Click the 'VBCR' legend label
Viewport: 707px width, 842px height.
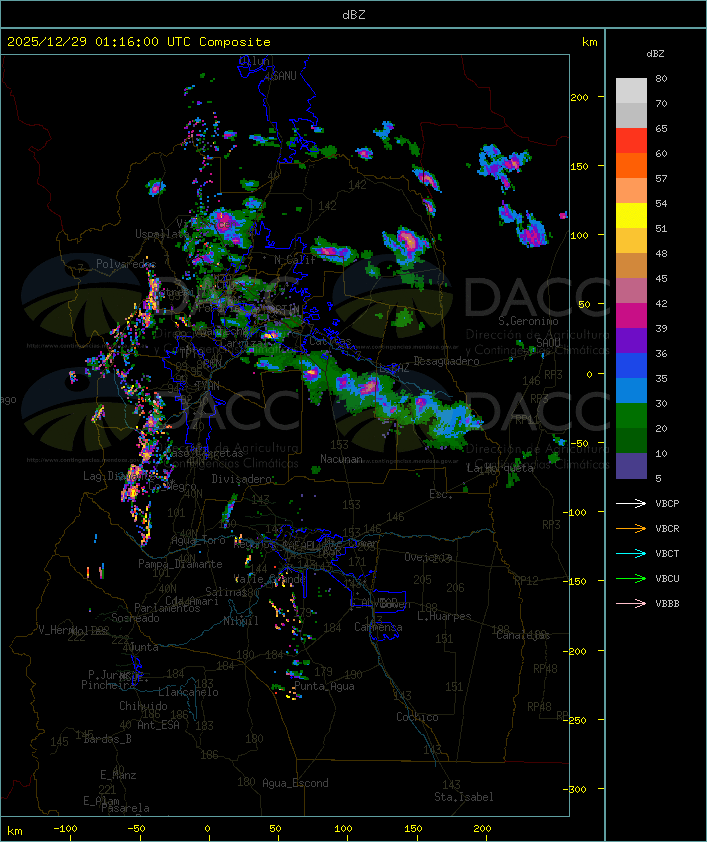667,528
